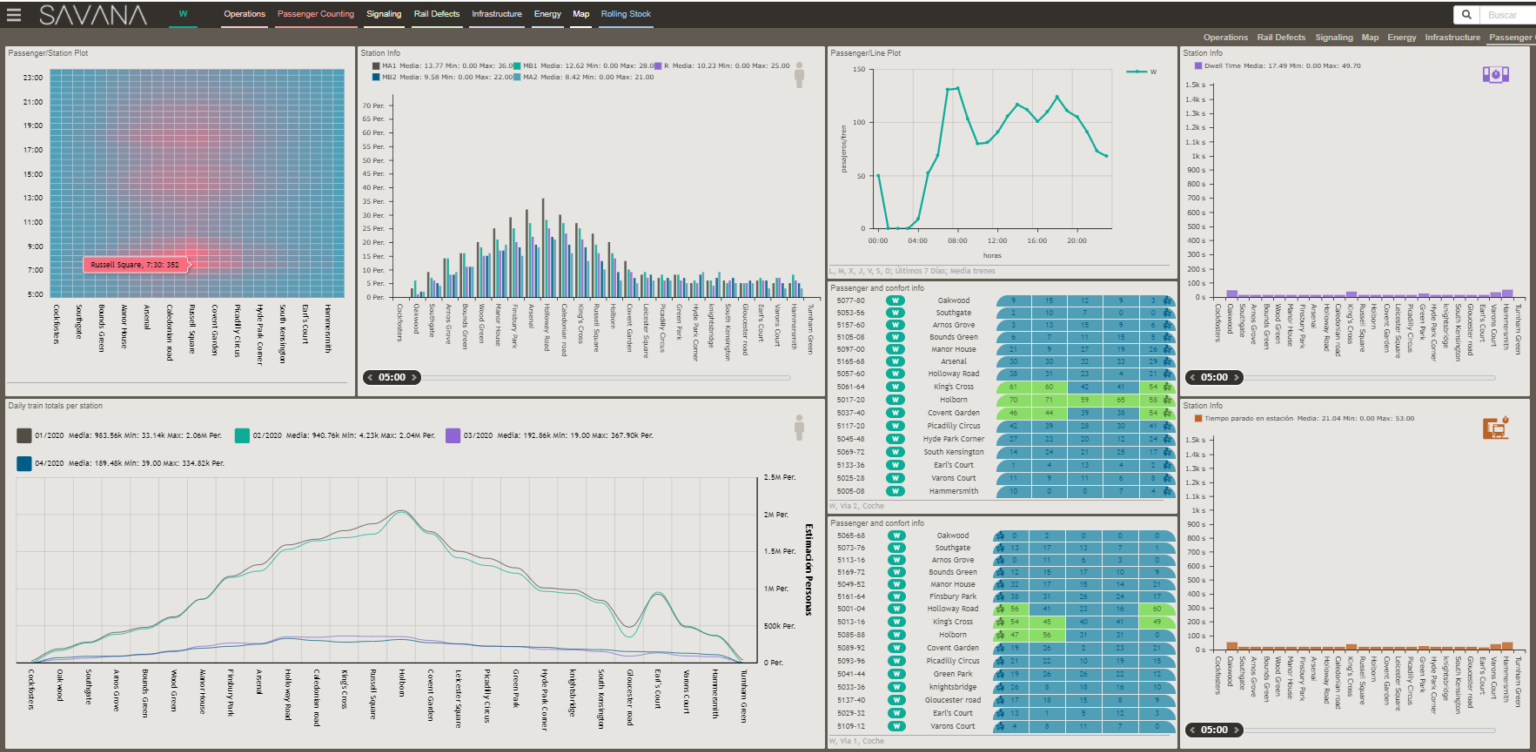This screenshot has height=752, width=1536.
Task: Step the stop time chart back one hour
Action: tap(1192, 730)
